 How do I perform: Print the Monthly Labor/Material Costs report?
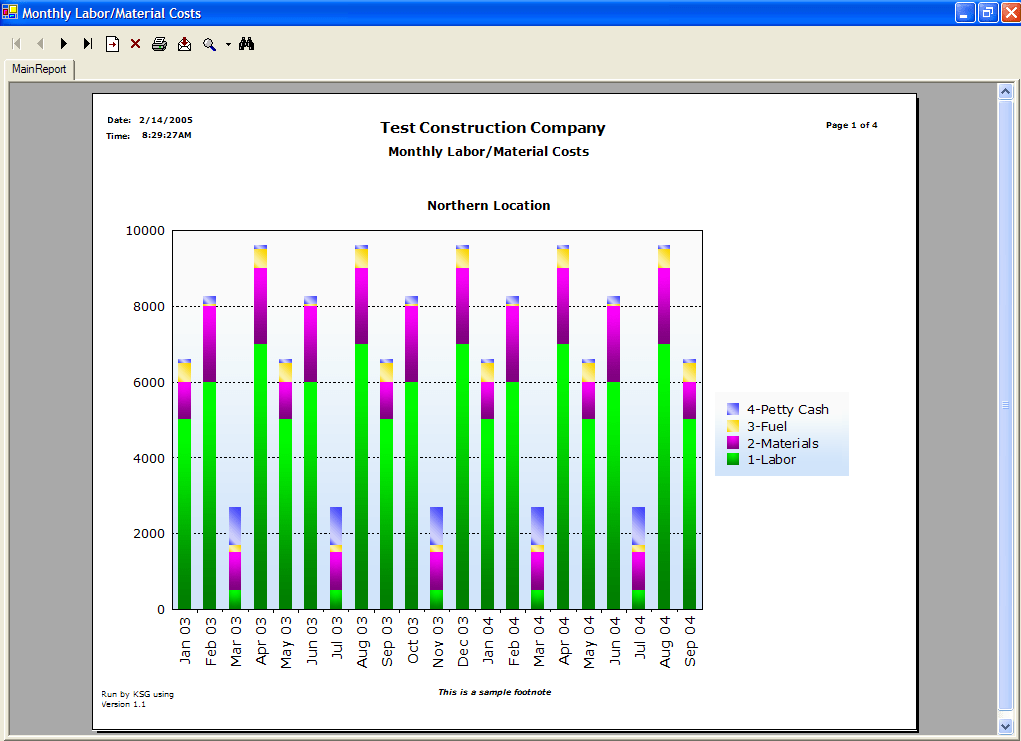[x=159, y=43]
